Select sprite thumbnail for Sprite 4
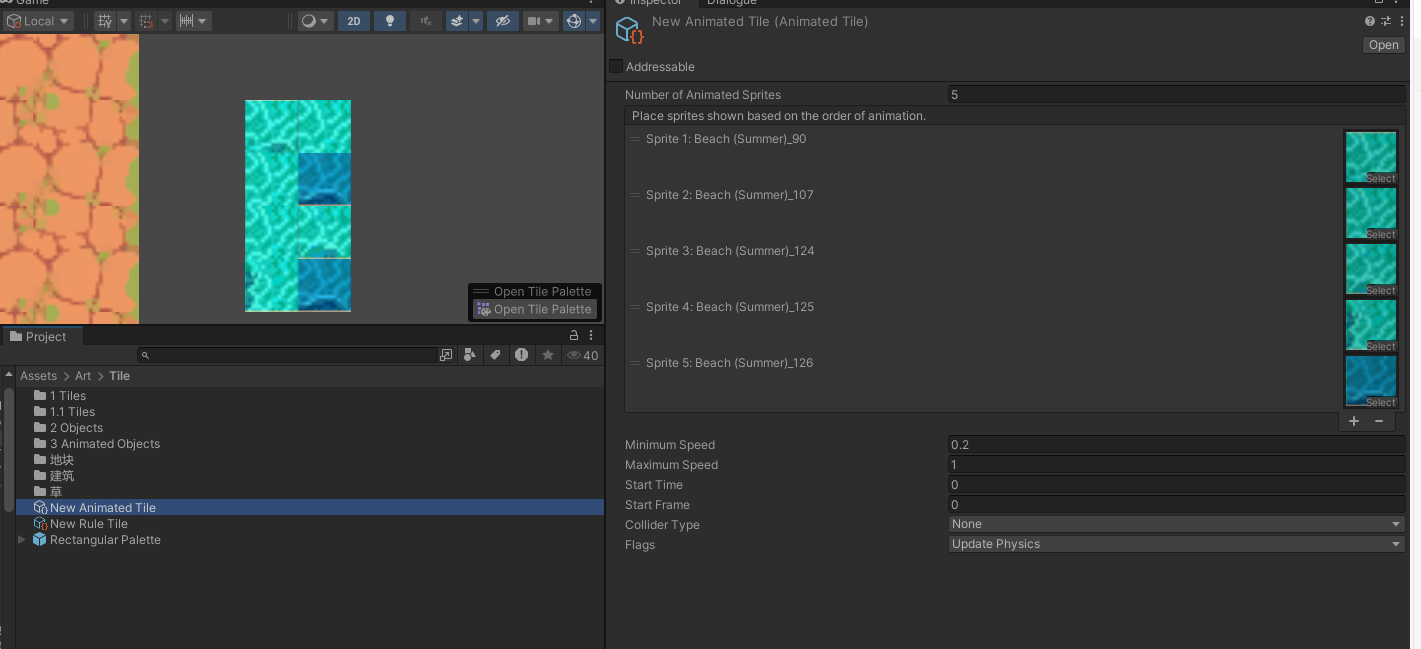 coord(1370,325)
